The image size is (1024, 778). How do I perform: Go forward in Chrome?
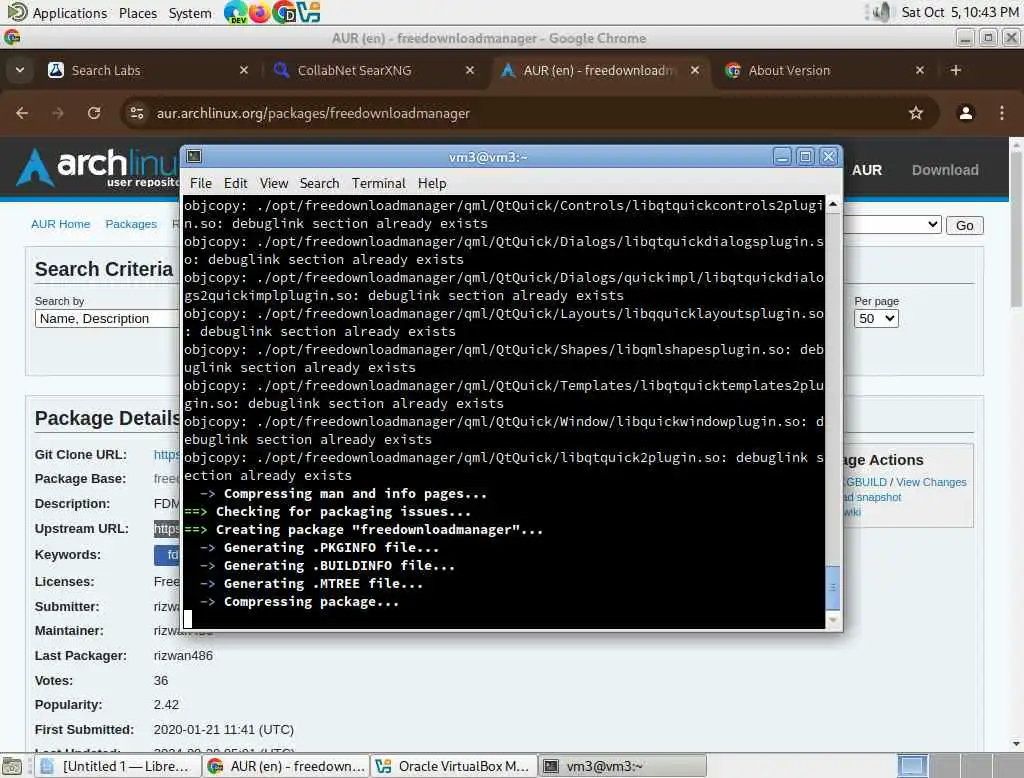[x=58, y=113]
